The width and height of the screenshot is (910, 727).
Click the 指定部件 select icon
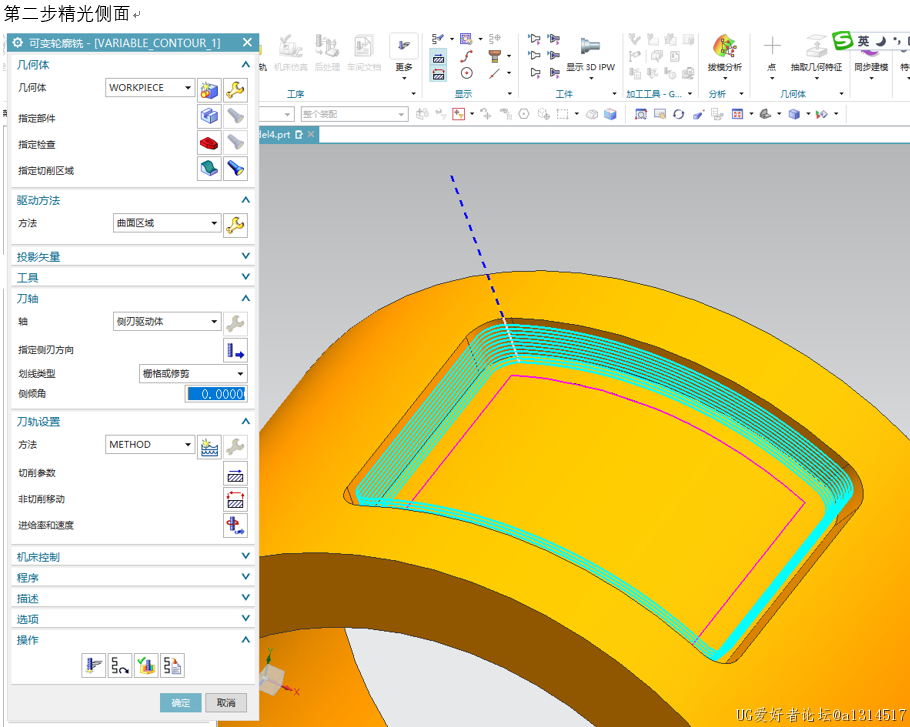[x=209, y=117]
